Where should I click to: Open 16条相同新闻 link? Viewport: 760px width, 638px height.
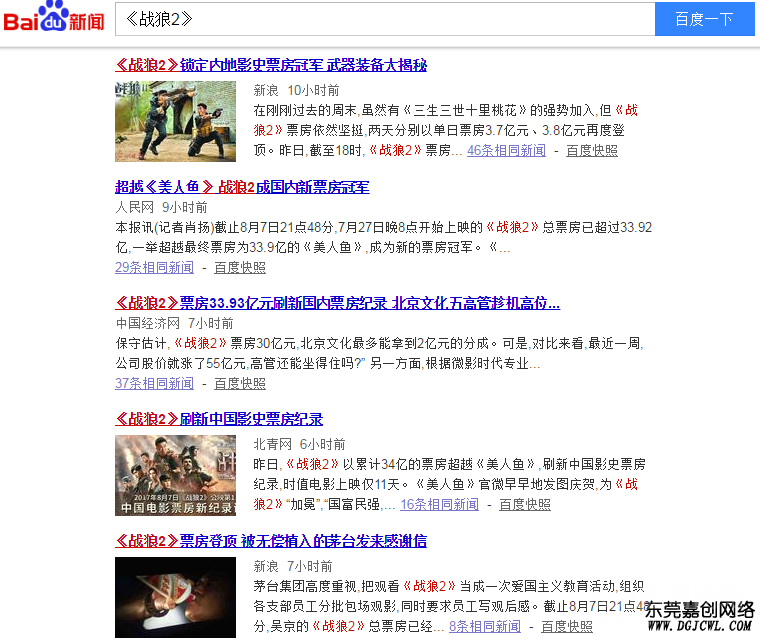point(439,505)
